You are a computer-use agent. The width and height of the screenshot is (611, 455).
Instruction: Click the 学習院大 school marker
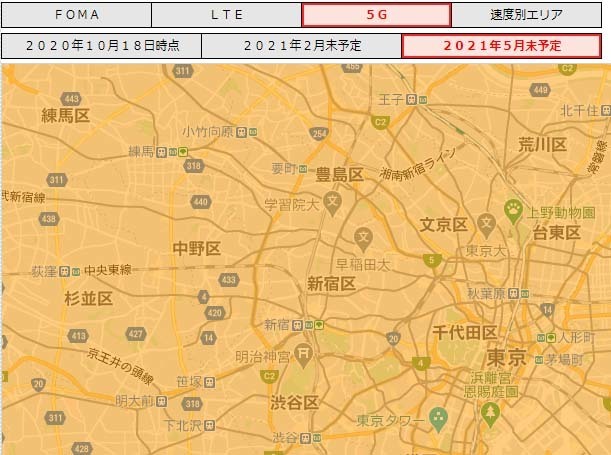(332, 203)
